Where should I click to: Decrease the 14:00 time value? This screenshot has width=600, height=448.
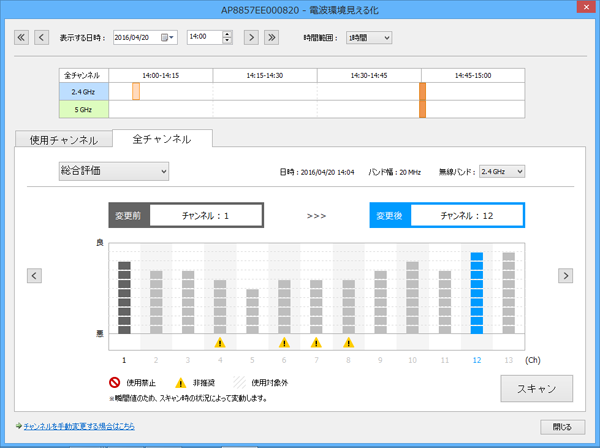(x=227, y=41)
